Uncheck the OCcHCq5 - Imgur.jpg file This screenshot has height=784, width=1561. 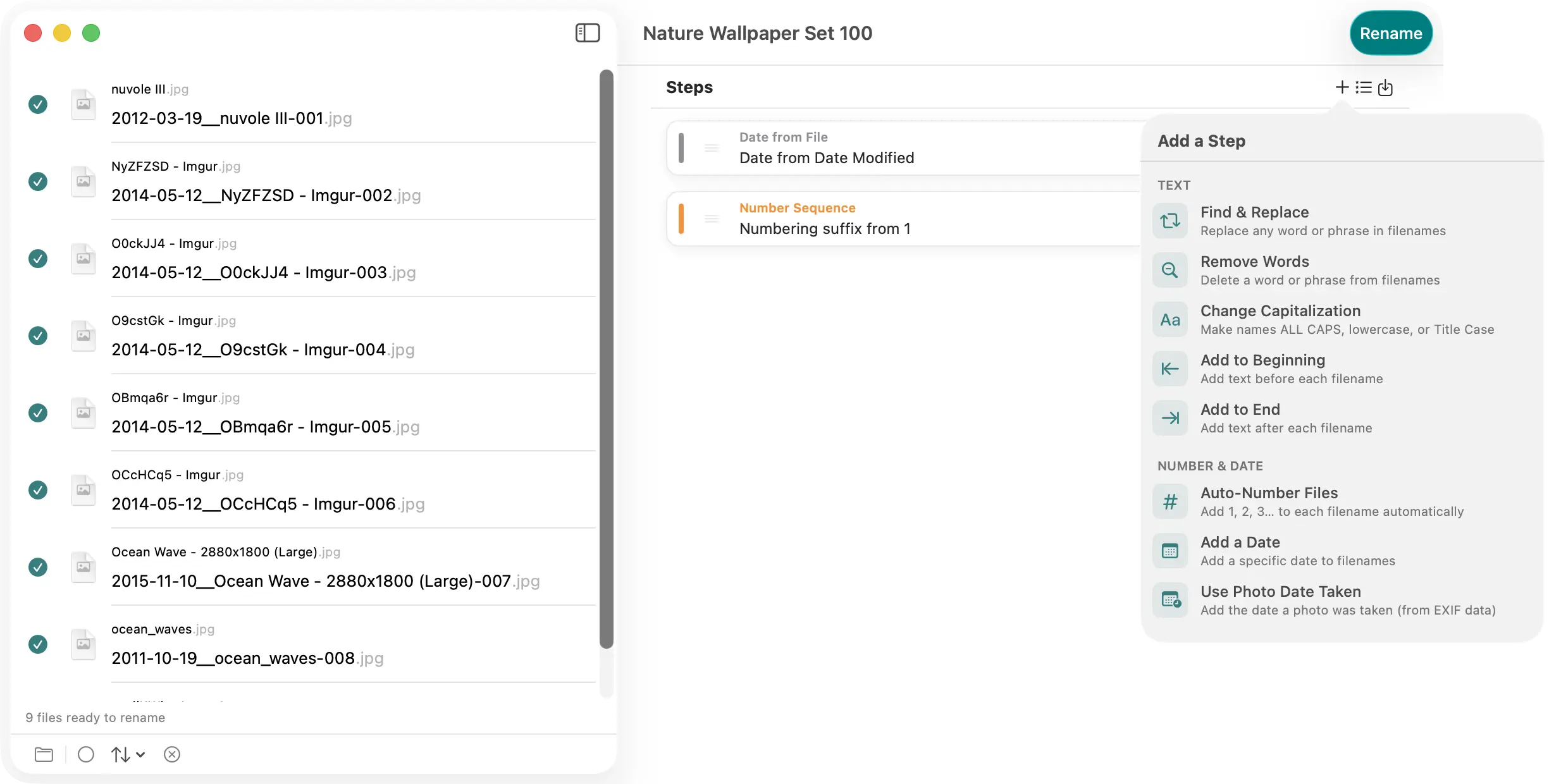coord(38,490)
